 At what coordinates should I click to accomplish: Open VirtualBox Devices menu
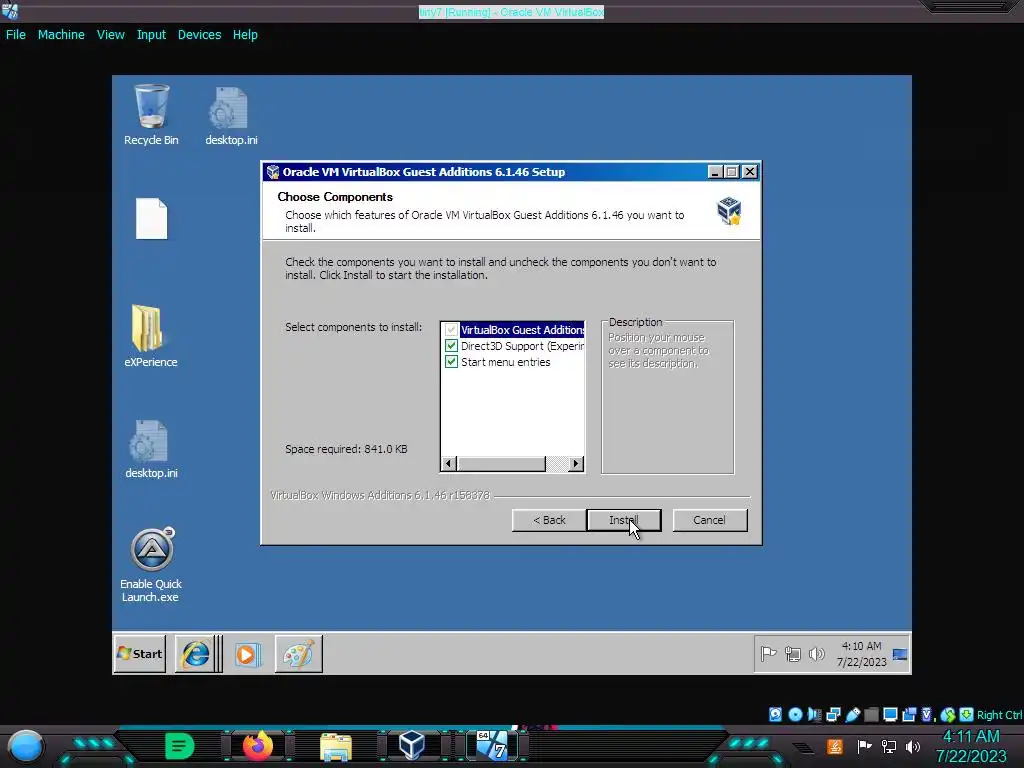[199, 35]
